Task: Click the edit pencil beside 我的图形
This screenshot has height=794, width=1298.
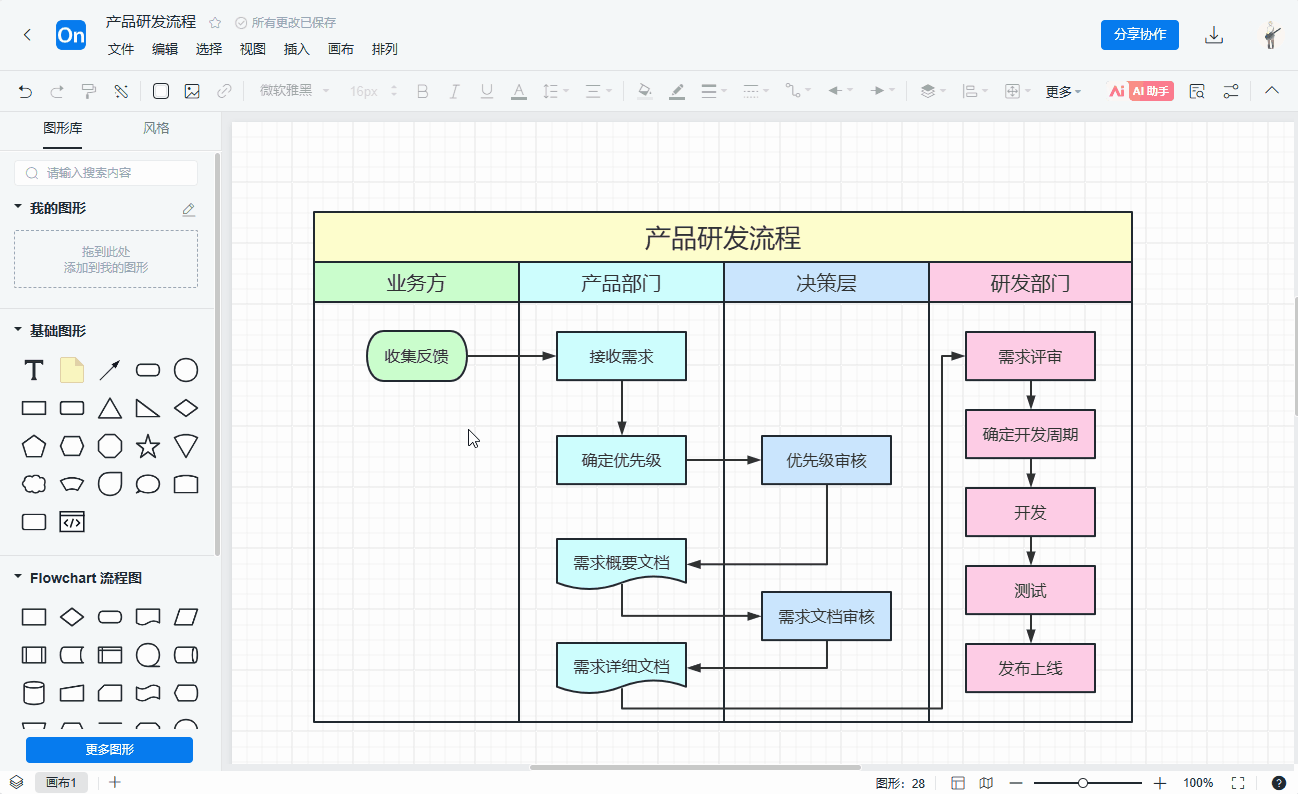Action: click(x=189, y=209)
